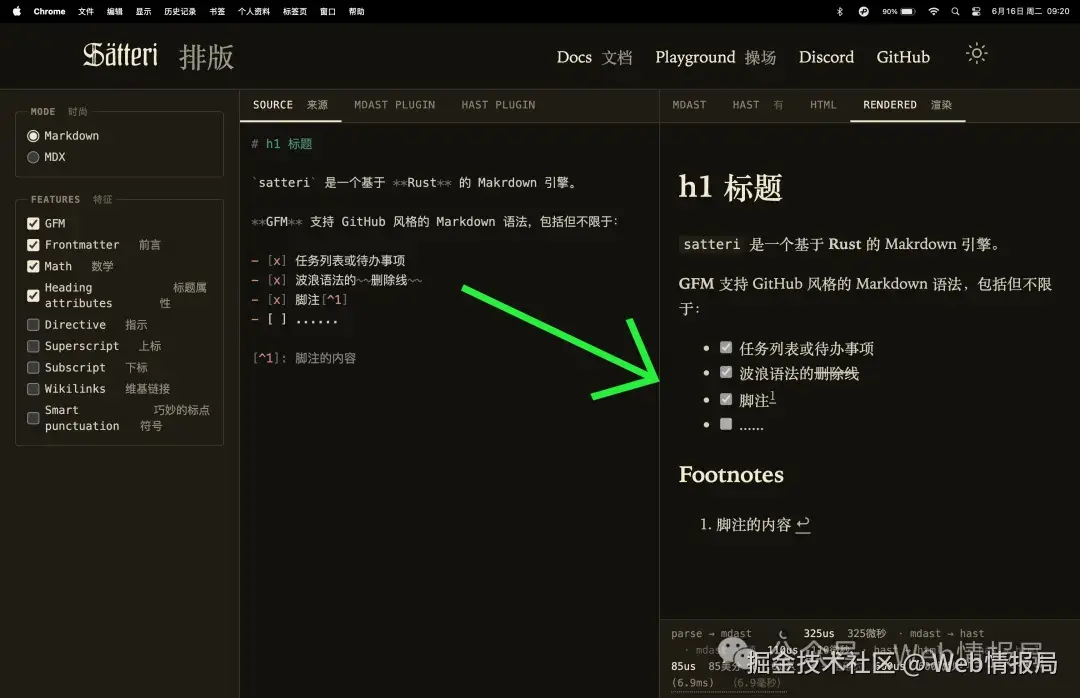Viewport: 1080px width, 698px height.
Task: Click the source line '- [ ] ......'
Action: (x=294, y=319)
